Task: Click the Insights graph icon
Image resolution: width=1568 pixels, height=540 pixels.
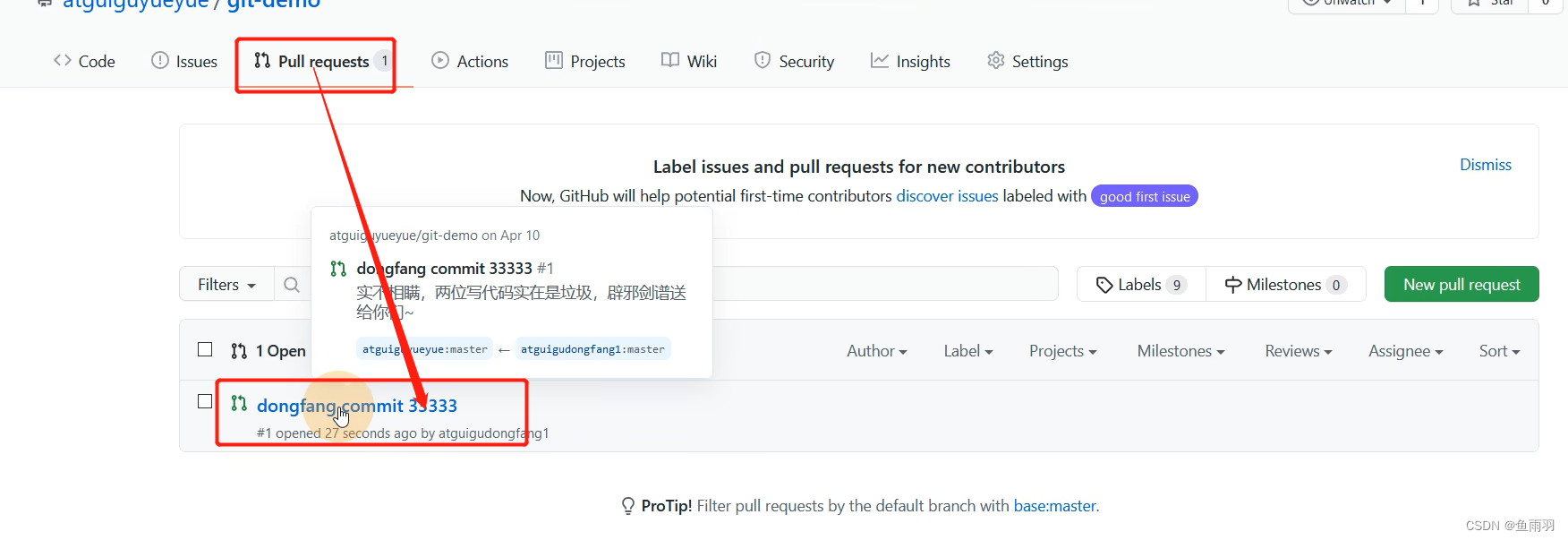Action: pyautogui.click(x=880, y=60)
